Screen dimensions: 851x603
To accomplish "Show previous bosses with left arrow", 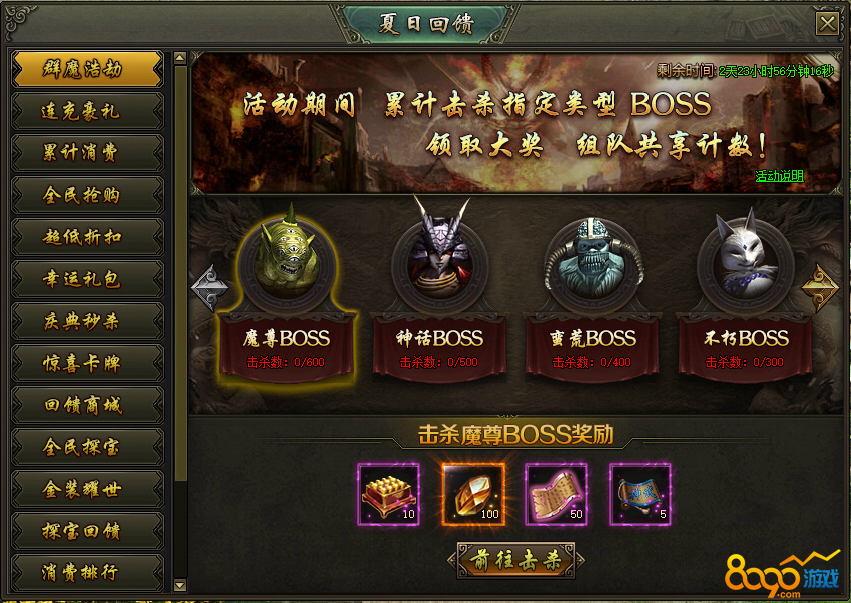I will pyautogui.click(x=209, y=287).
